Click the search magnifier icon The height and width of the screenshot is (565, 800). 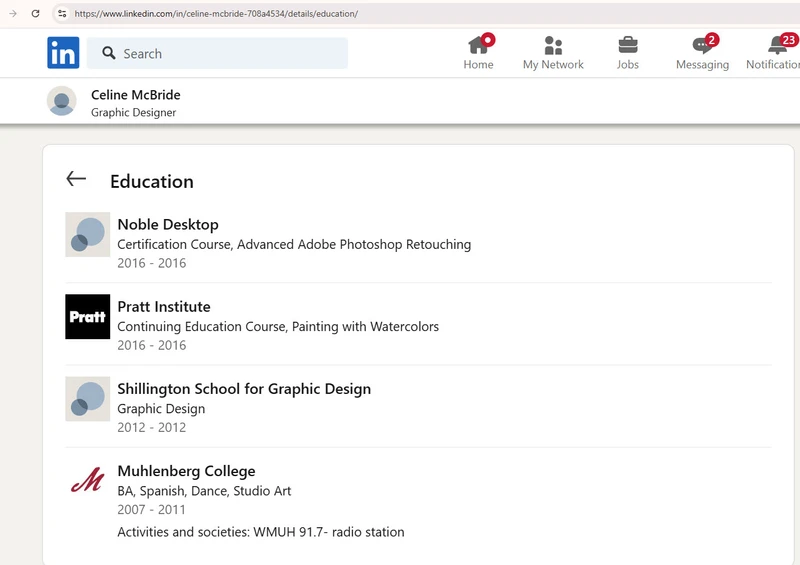coord(109,53)
